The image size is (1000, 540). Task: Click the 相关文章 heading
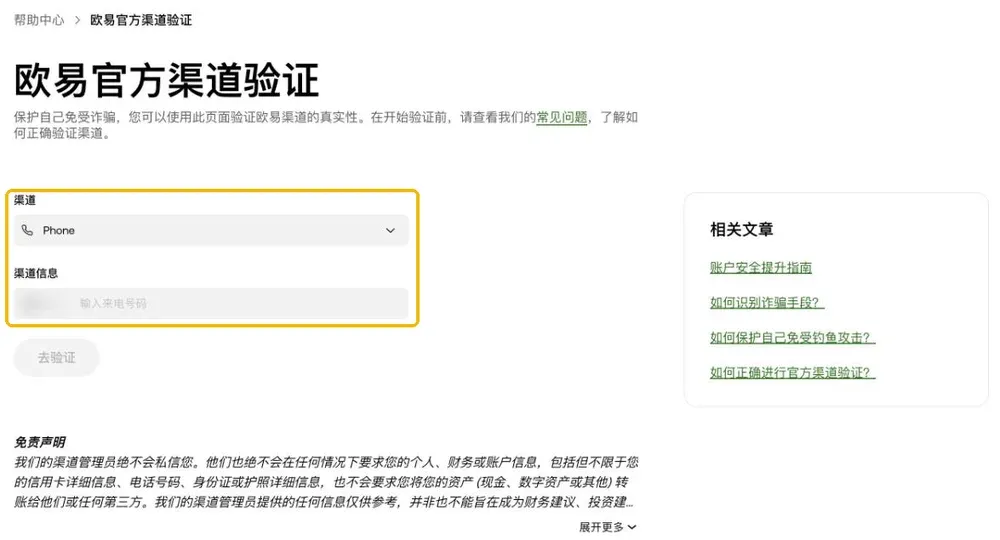click(x=742, y=230)
